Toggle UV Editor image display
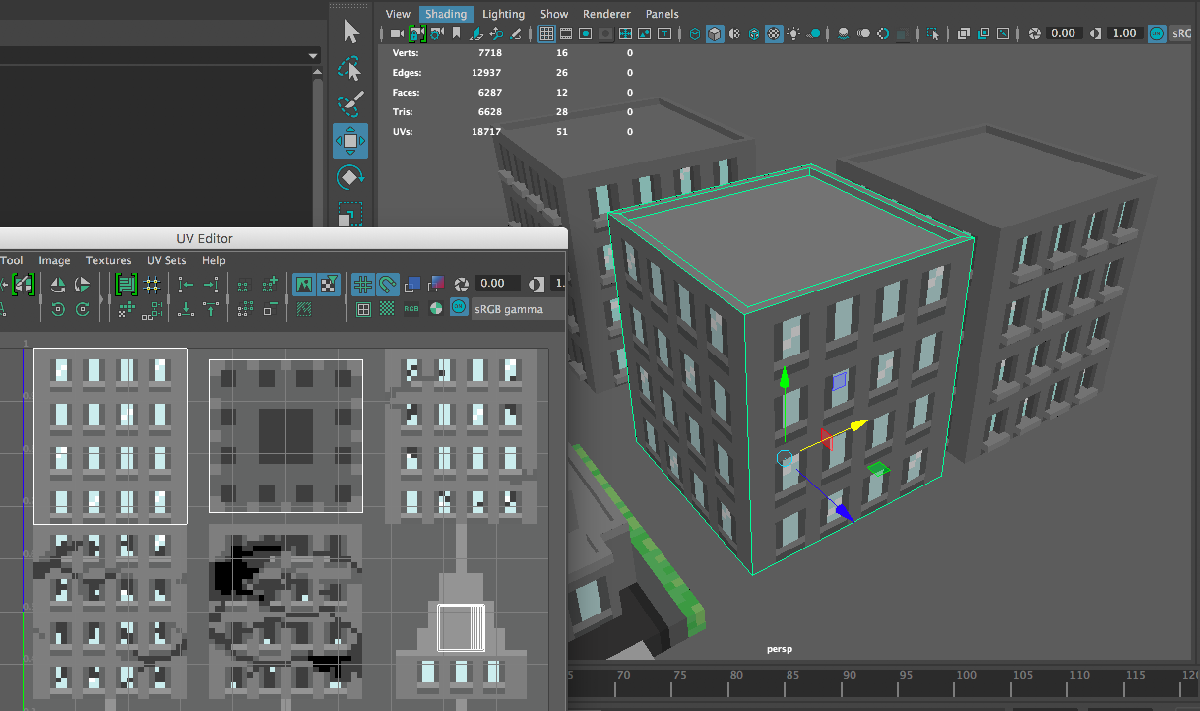Image resolution: width=1200 pixels, height=711 pixels. pyautogui.click(x=302, y=284)
